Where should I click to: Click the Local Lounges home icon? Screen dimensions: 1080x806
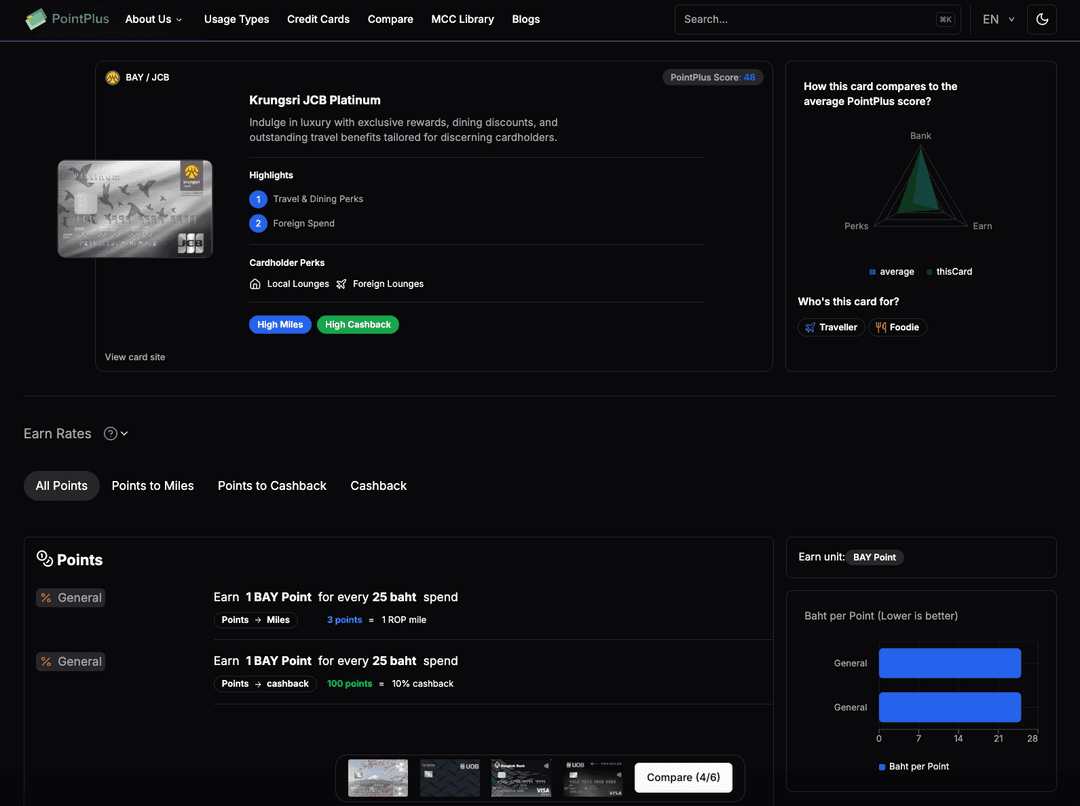click(x=255, y=284)
